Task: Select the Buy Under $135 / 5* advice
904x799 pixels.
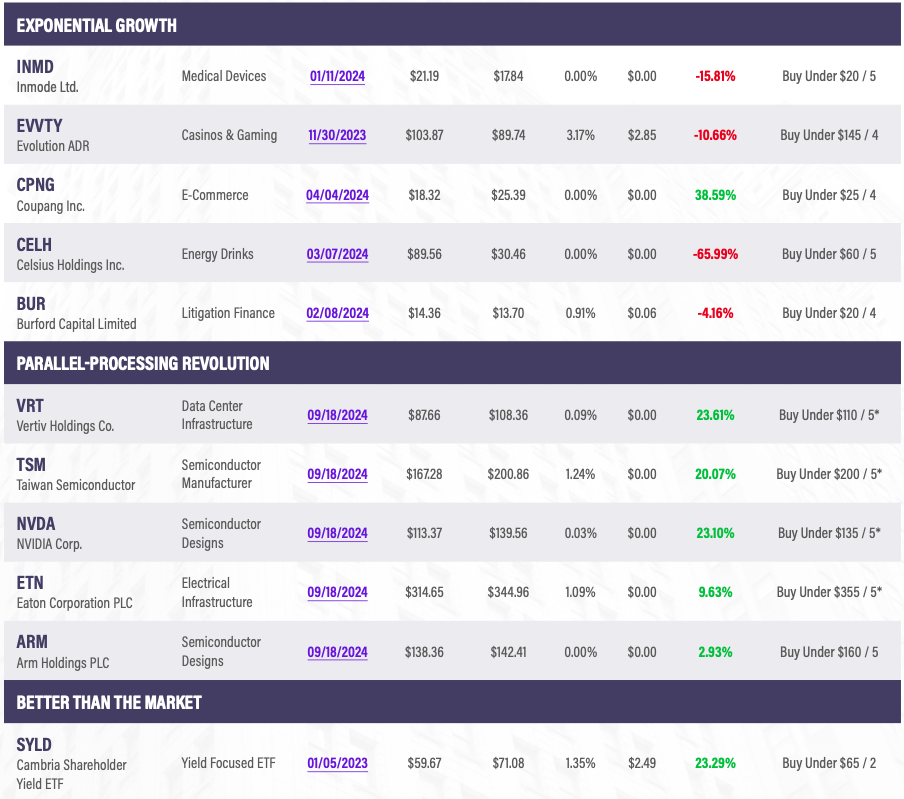Action: [829, 533]
